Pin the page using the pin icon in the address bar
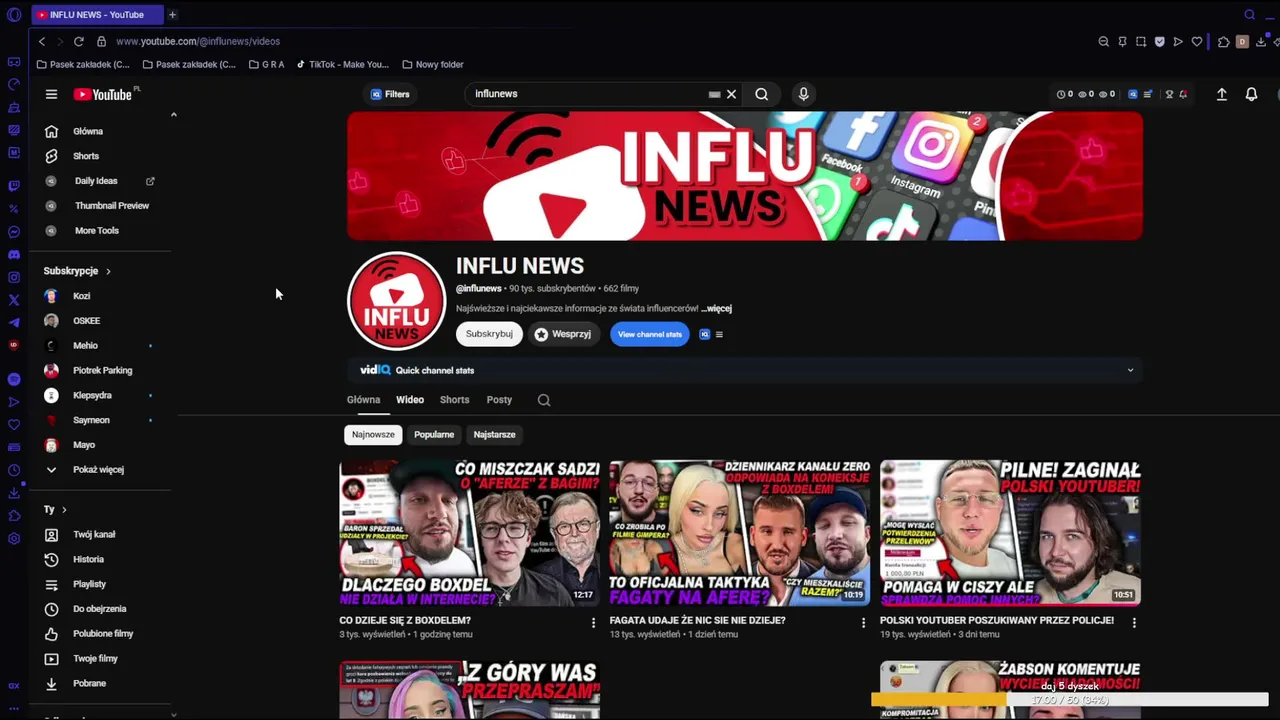The height and width of the screenshot is (720, 1280). click(x=1122, y=41)
